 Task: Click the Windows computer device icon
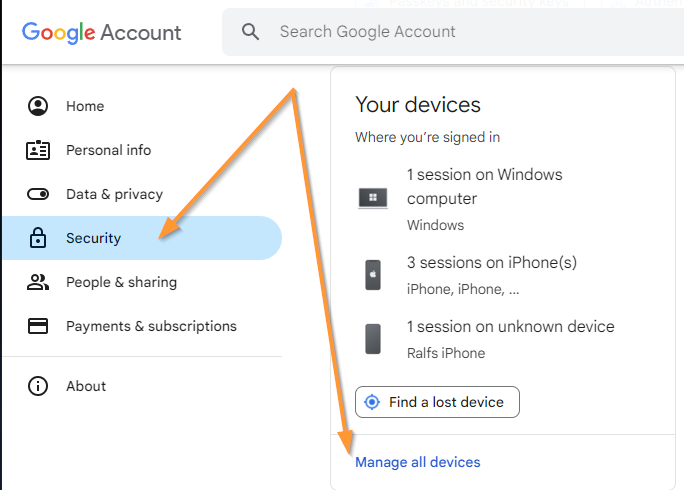point(373,198)
